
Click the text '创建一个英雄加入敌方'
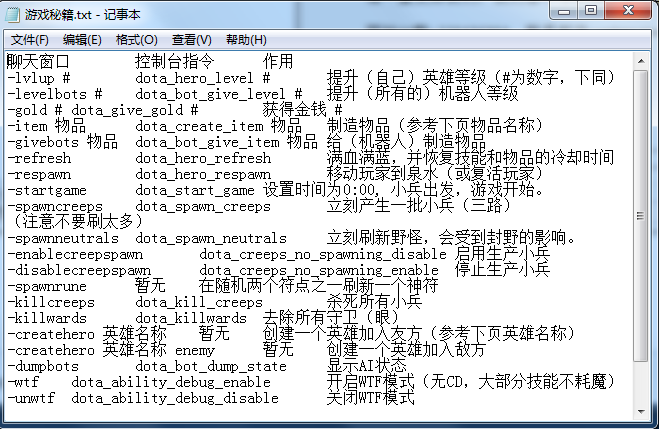tap(406, 350)
